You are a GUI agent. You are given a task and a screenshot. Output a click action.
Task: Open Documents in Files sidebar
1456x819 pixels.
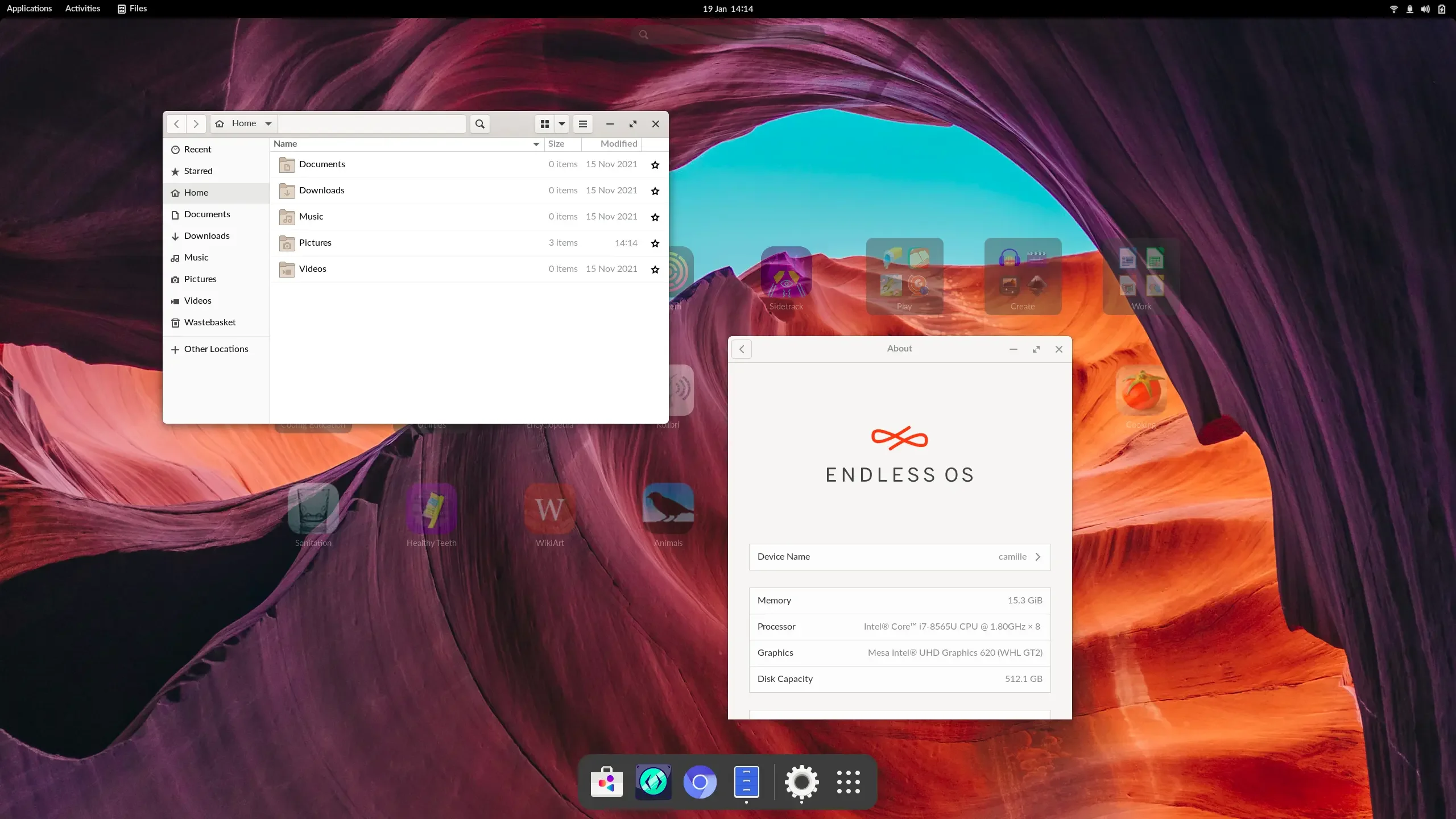216,214
